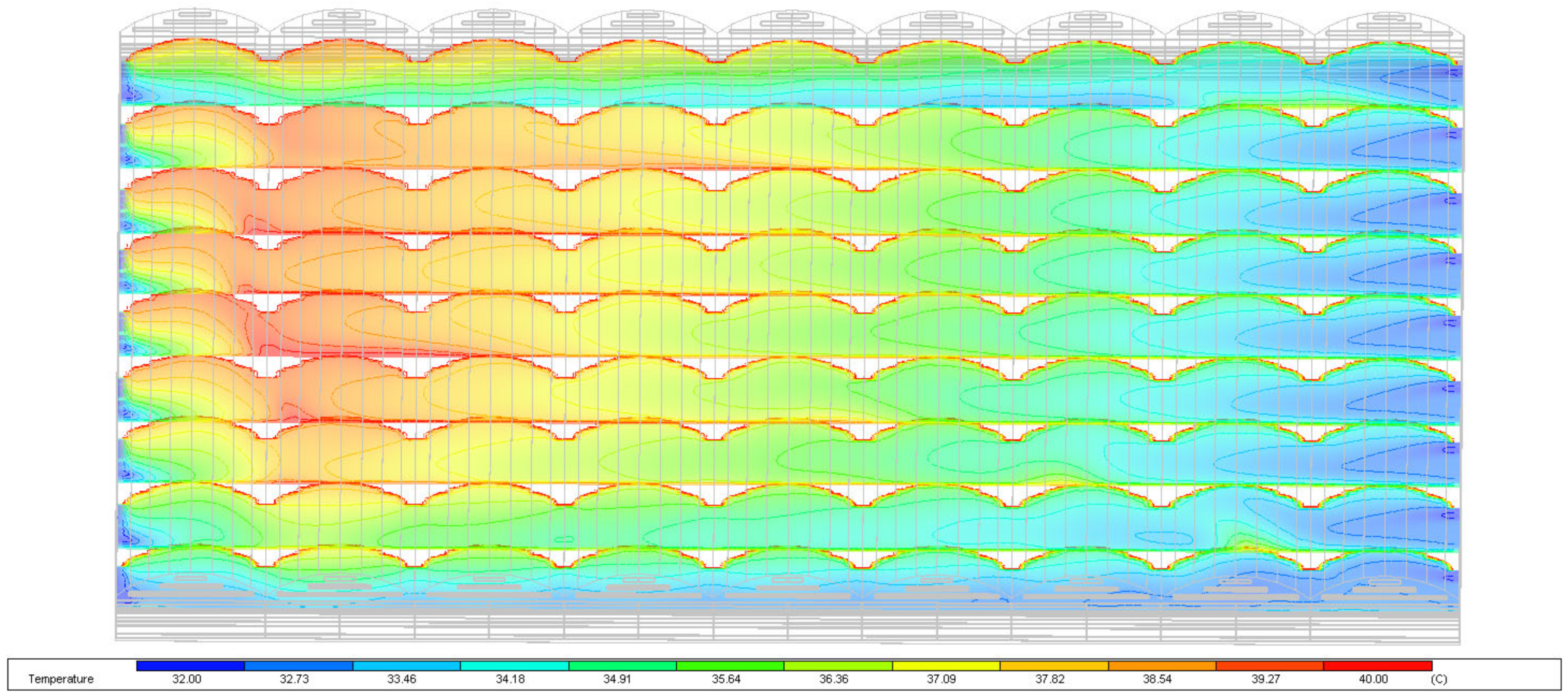Click the legend value "32.73"

tap(294, 679)
